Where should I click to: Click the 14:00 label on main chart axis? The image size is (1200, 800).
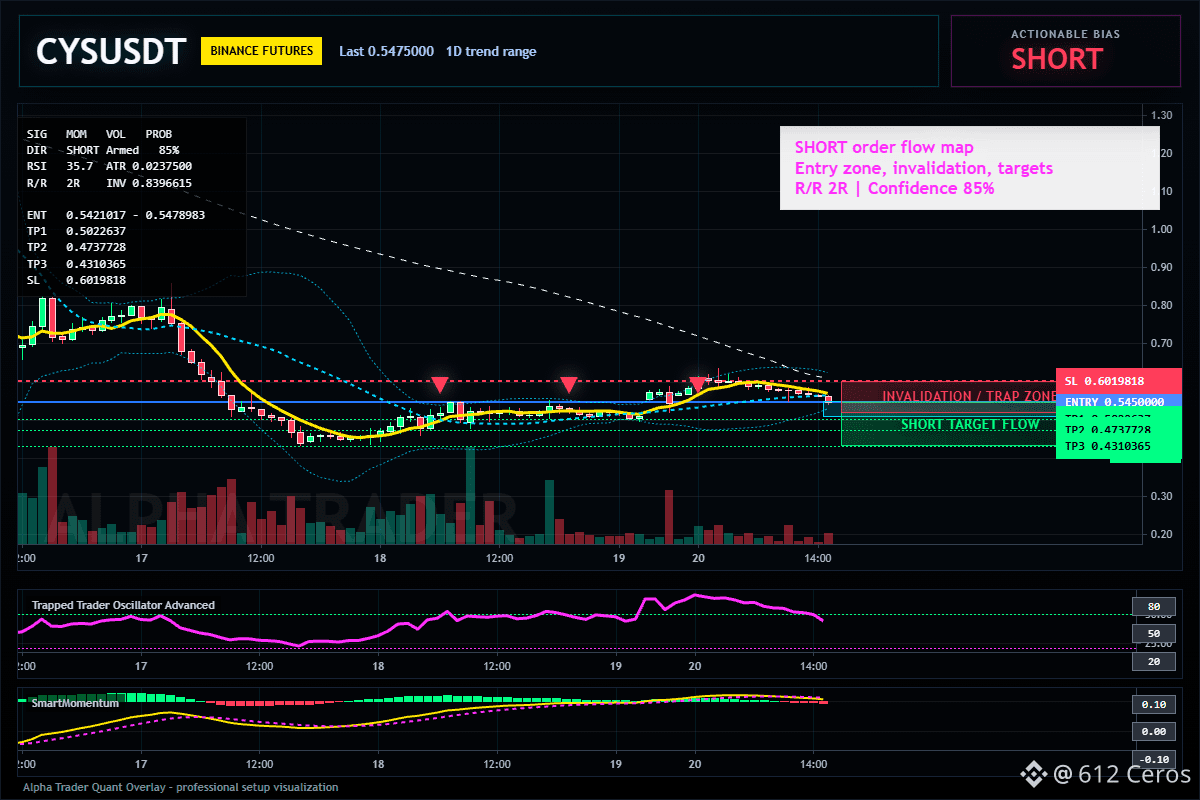pos(817,557)
